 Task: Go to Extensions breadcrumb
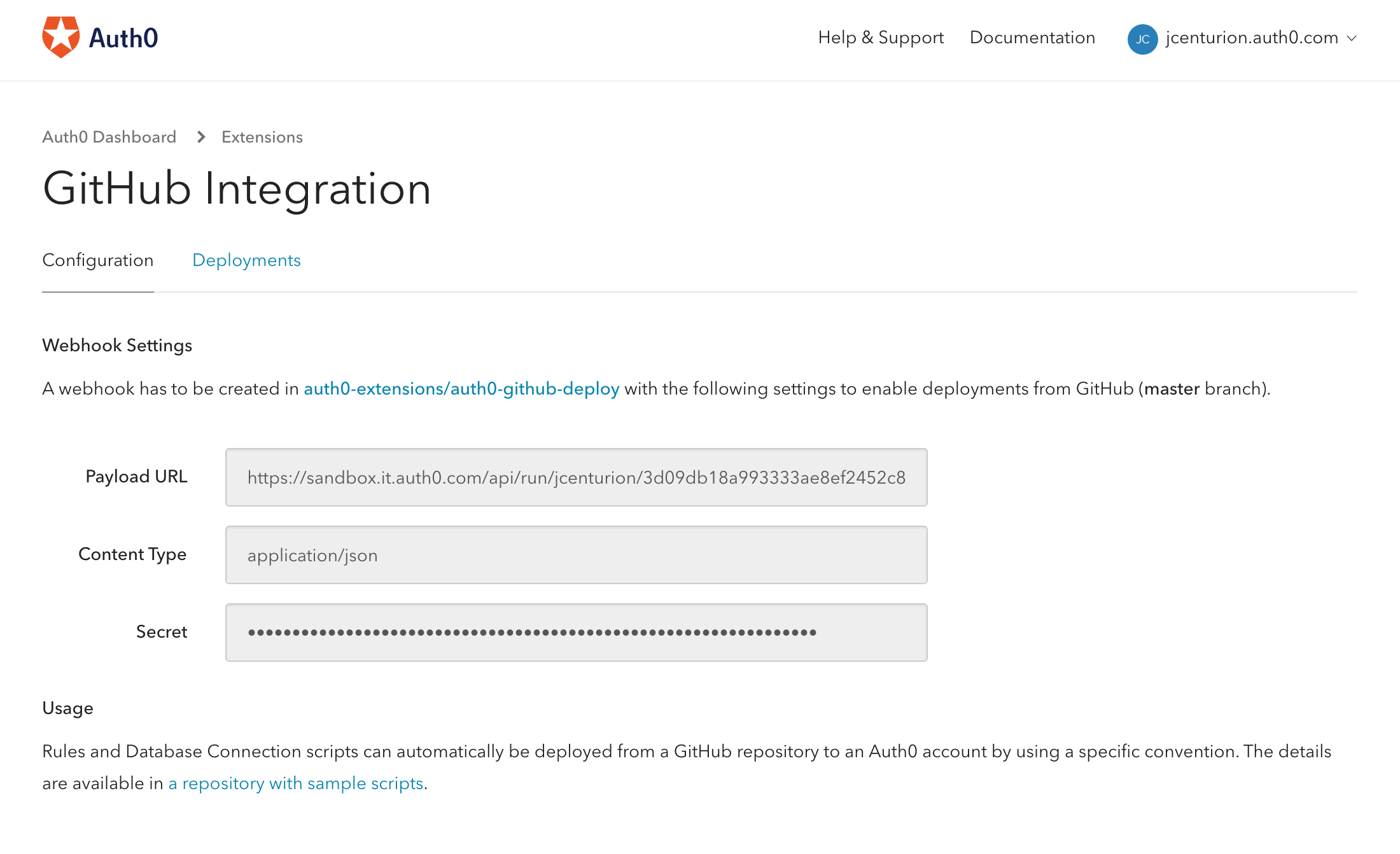[262, 137]
